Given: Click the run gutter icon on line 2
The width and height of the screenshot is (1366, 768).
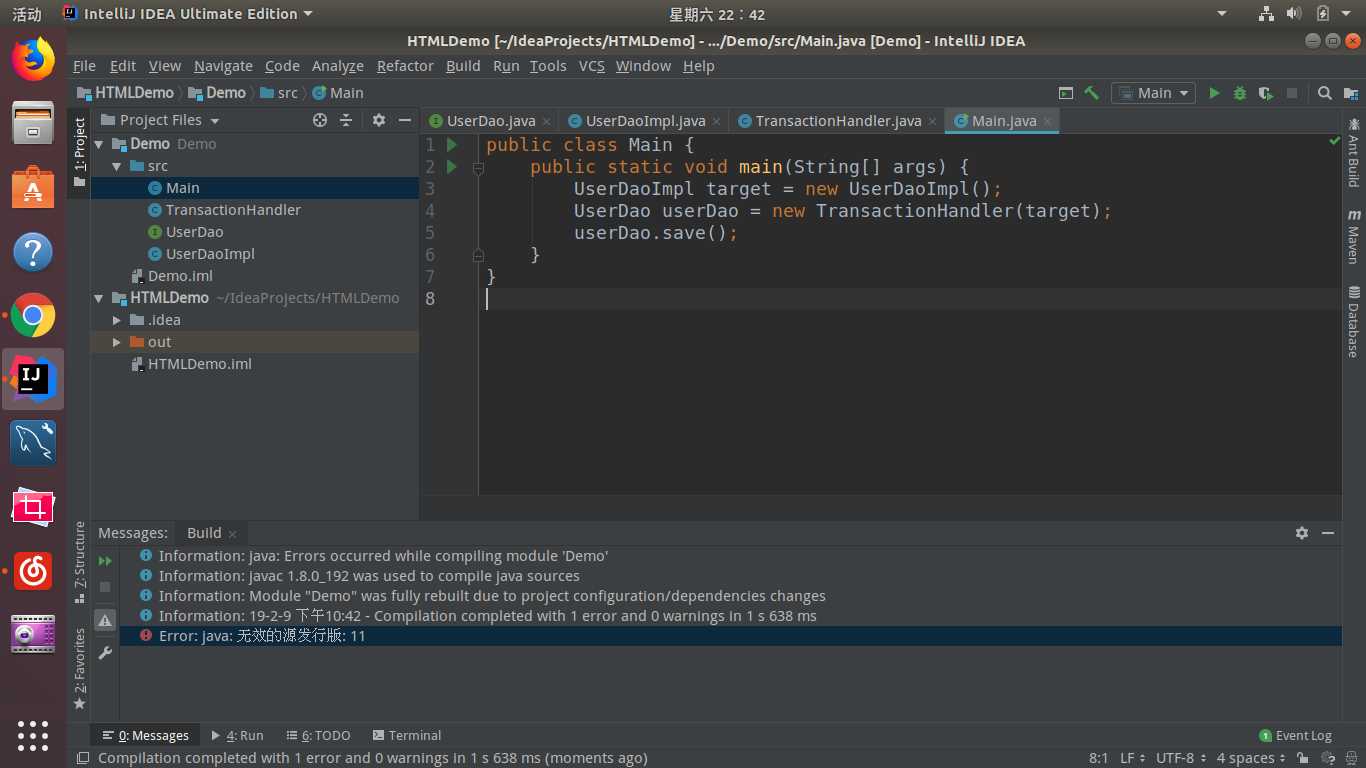Looking at the screenshot, I should [452, 167].
